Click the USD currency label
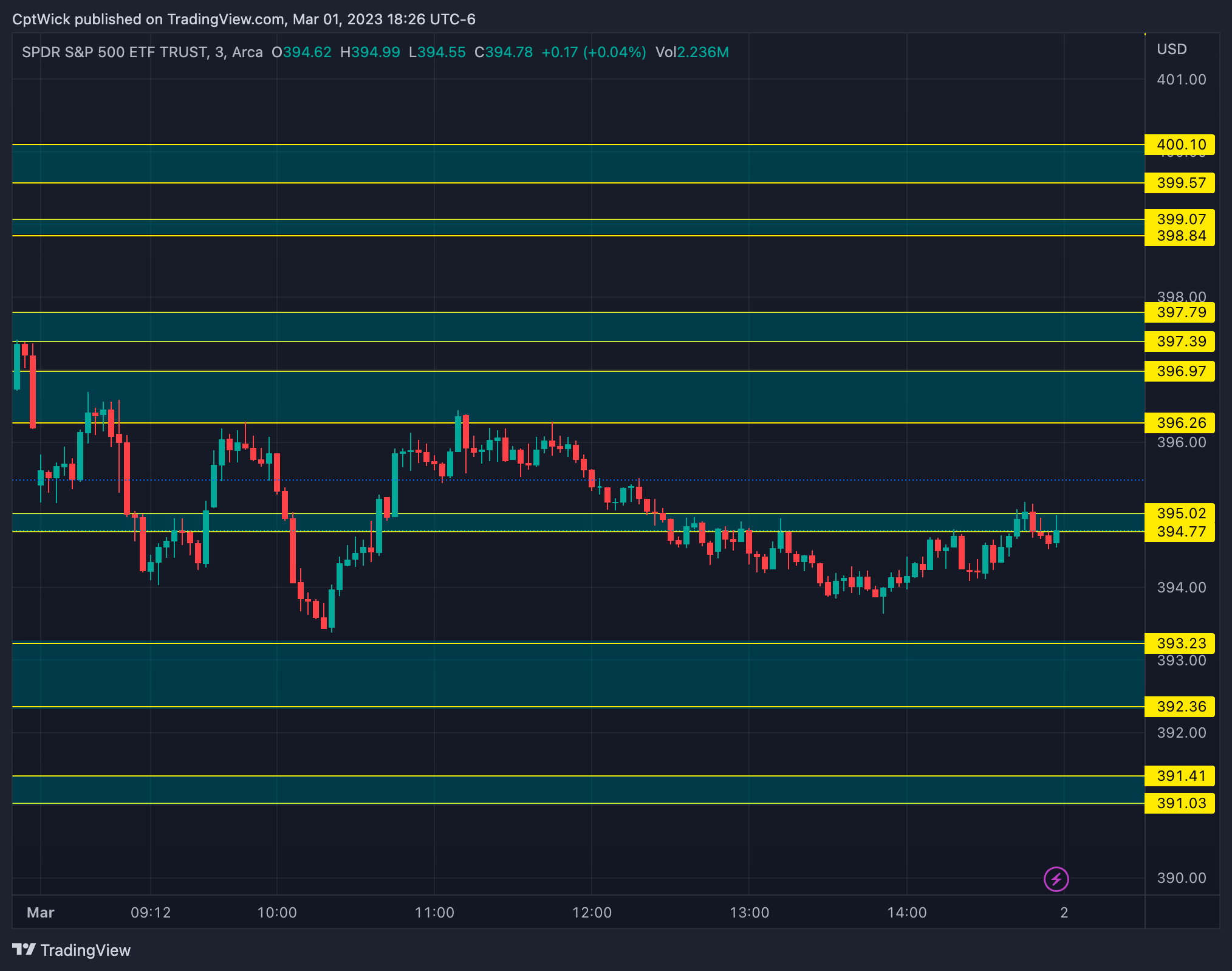1232x971 pixels. pyautogui.click(x=1171, y=49)
